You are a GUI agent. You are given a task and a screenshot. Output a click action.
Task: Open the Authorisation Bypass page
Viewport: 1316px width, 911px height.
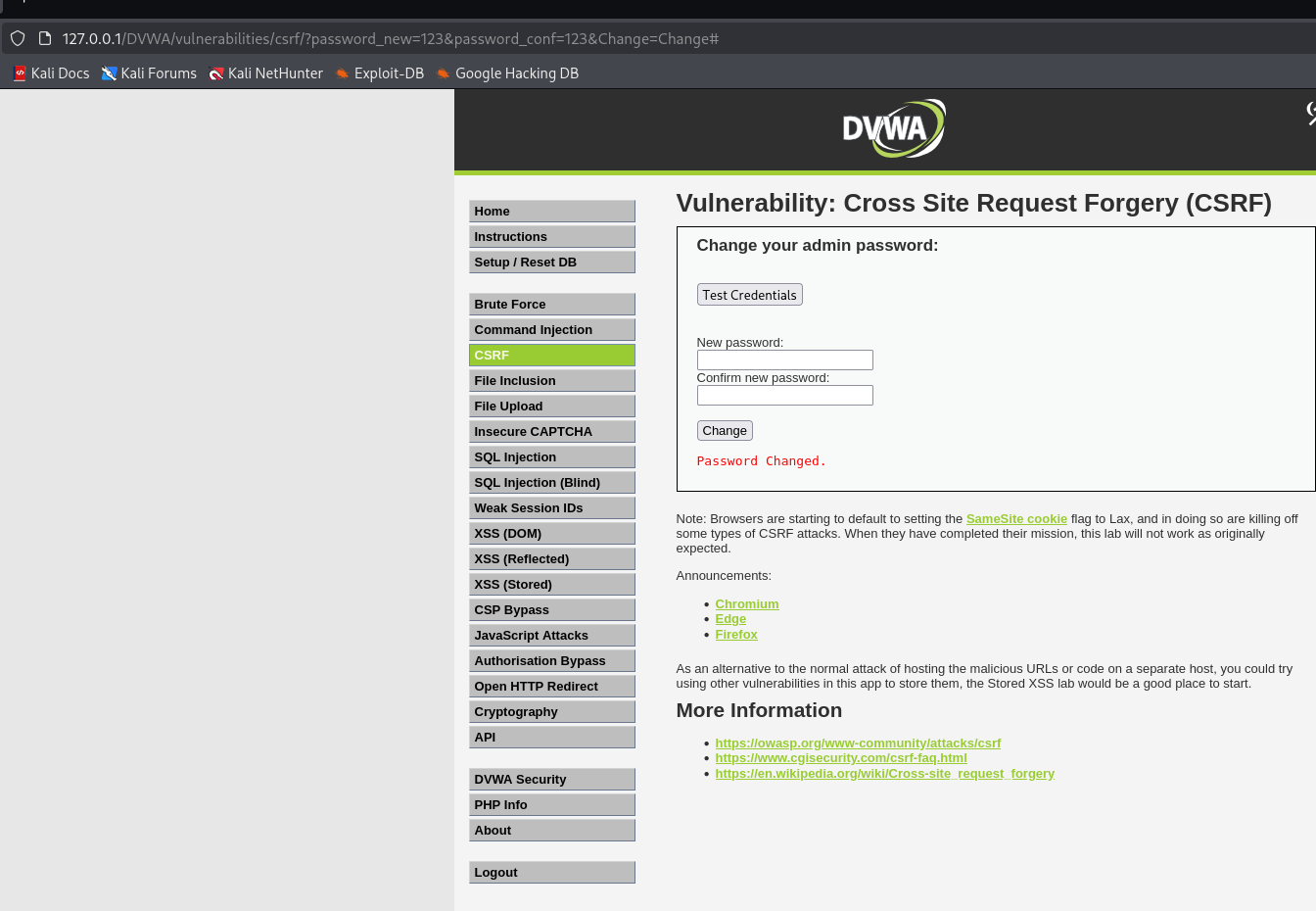click(552, 661)
